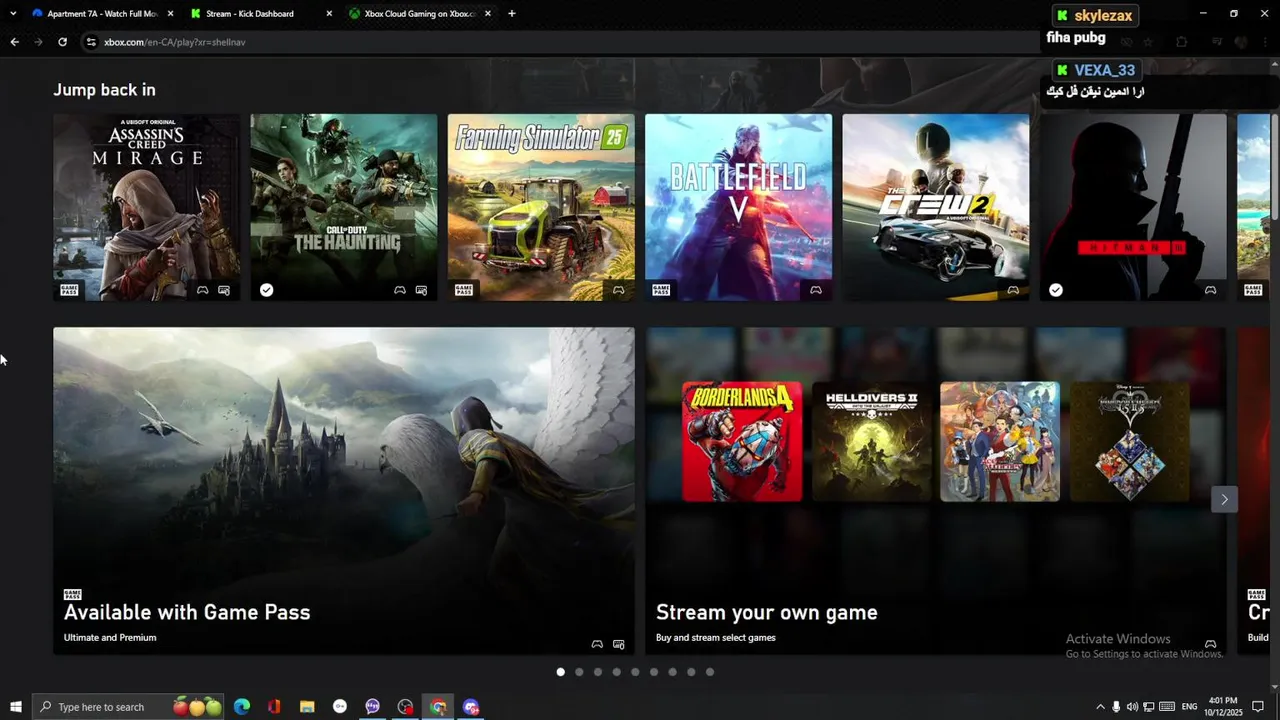This screenshot has width=1280, height=720.
Task: Launch Battlefield V game tile
Action: pos(738,207)
